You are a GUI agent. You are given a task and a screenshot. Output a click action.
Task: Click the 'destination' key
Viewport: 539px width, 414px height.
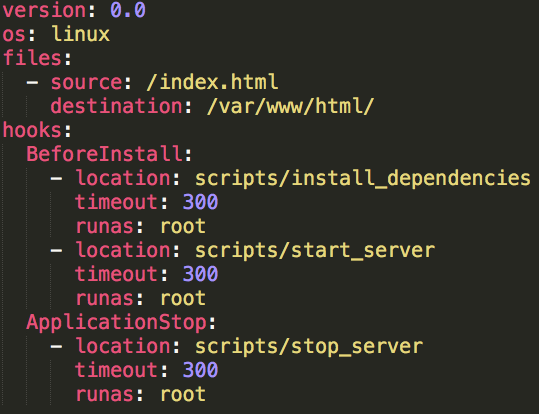pyautogui.click(x=117, y=106)
